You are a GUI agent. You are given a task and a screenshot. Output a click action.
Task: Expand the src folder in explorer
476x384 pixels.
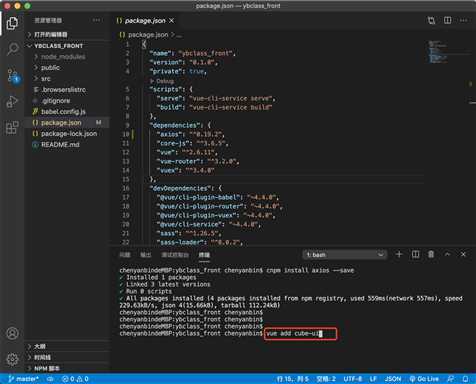46,79
